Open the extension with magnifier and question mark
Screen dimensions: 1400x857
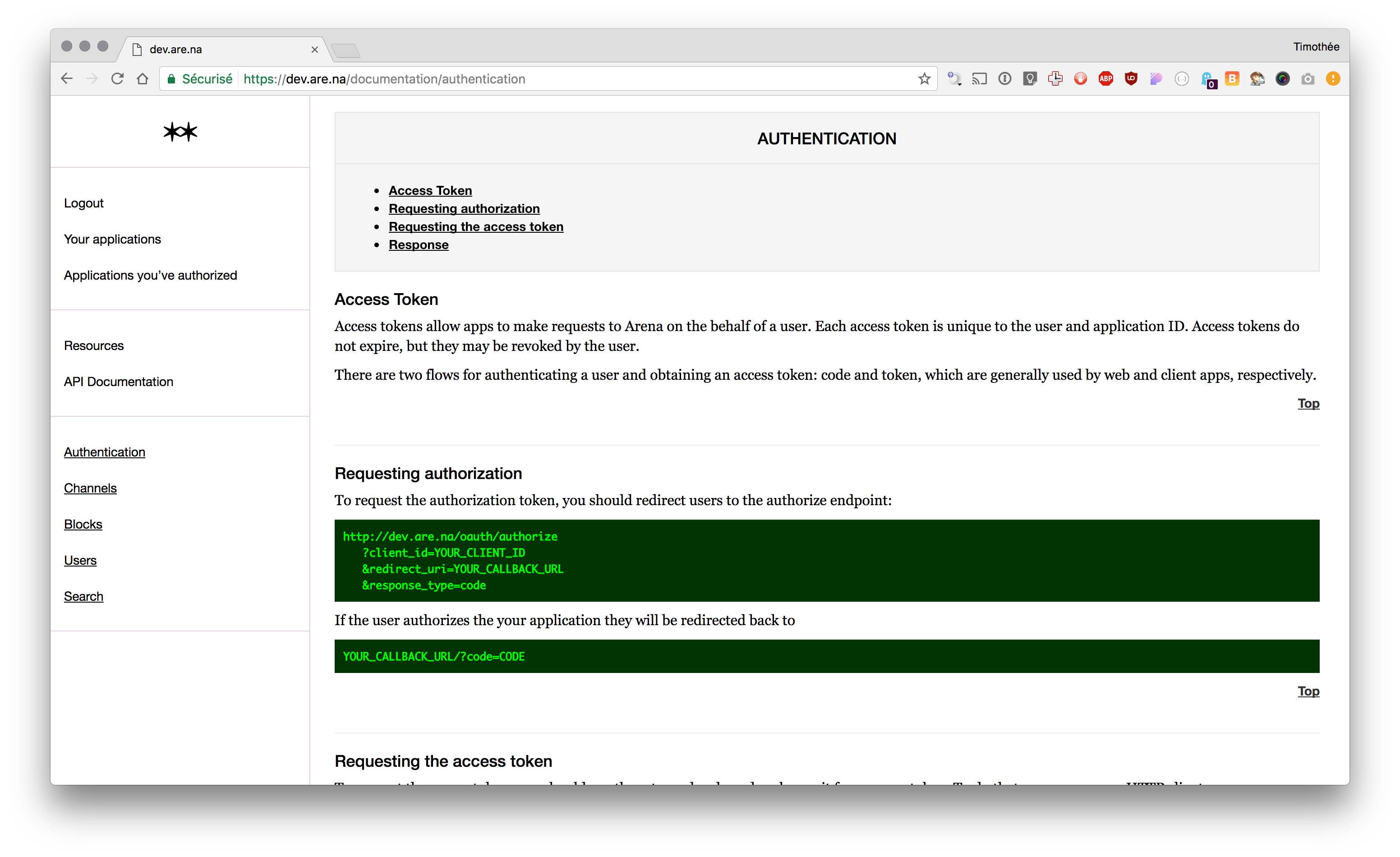[954, 78]
